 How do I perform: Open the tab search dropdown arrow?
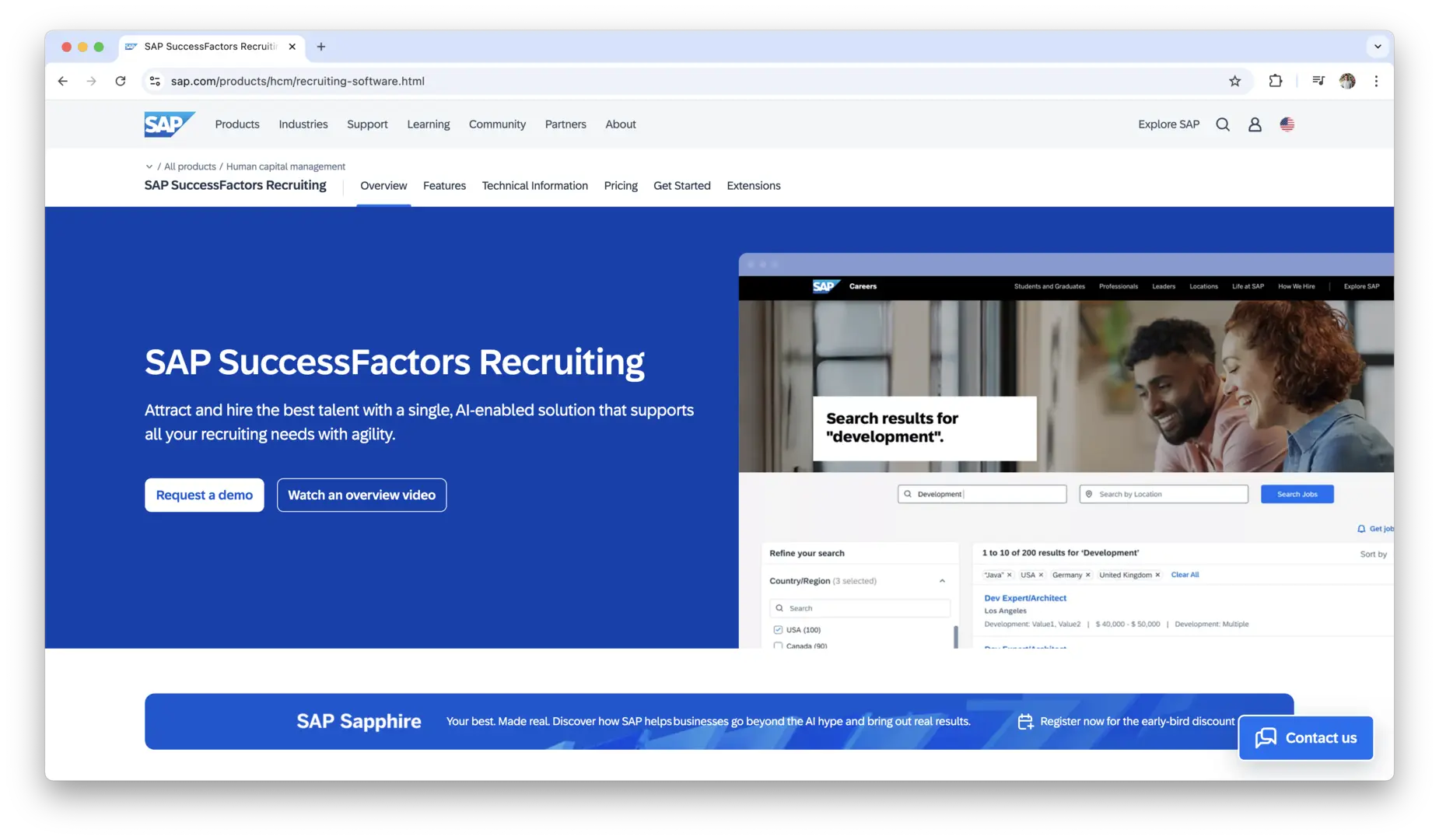(1378, 47)
